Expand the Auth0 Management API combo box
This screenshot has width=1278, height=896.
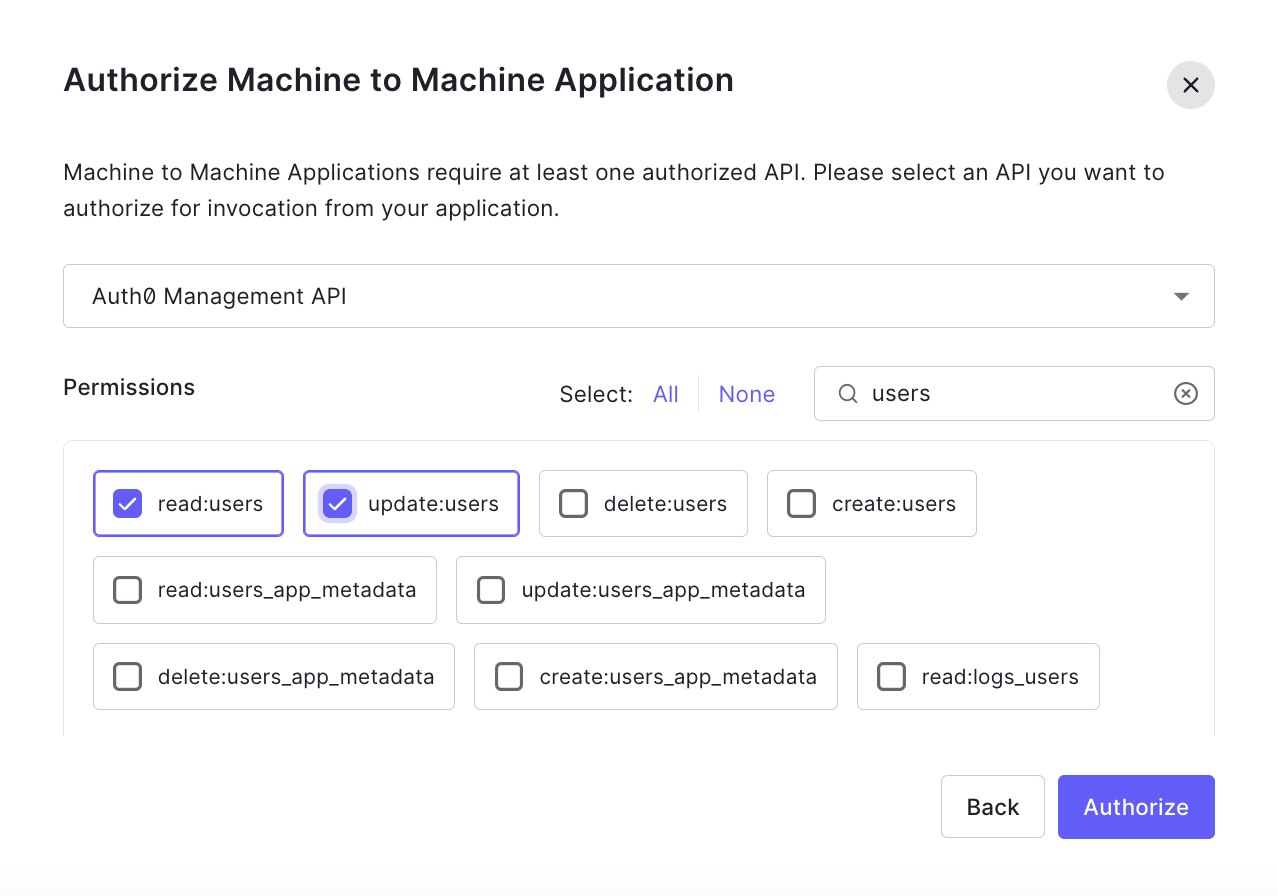pyautogui.click(x=638, y=296)
